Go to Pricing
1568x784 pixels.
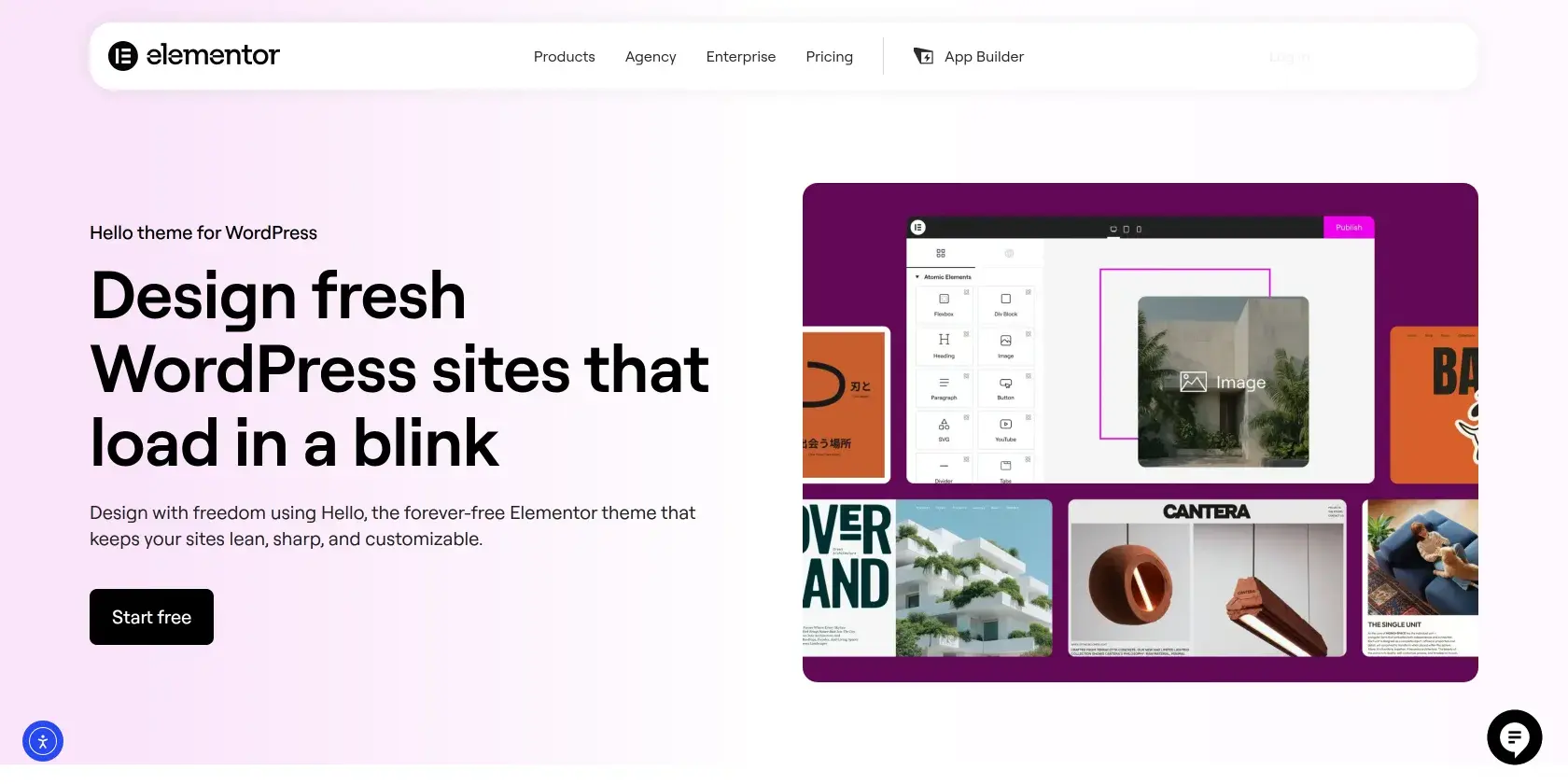pos(829,57)
